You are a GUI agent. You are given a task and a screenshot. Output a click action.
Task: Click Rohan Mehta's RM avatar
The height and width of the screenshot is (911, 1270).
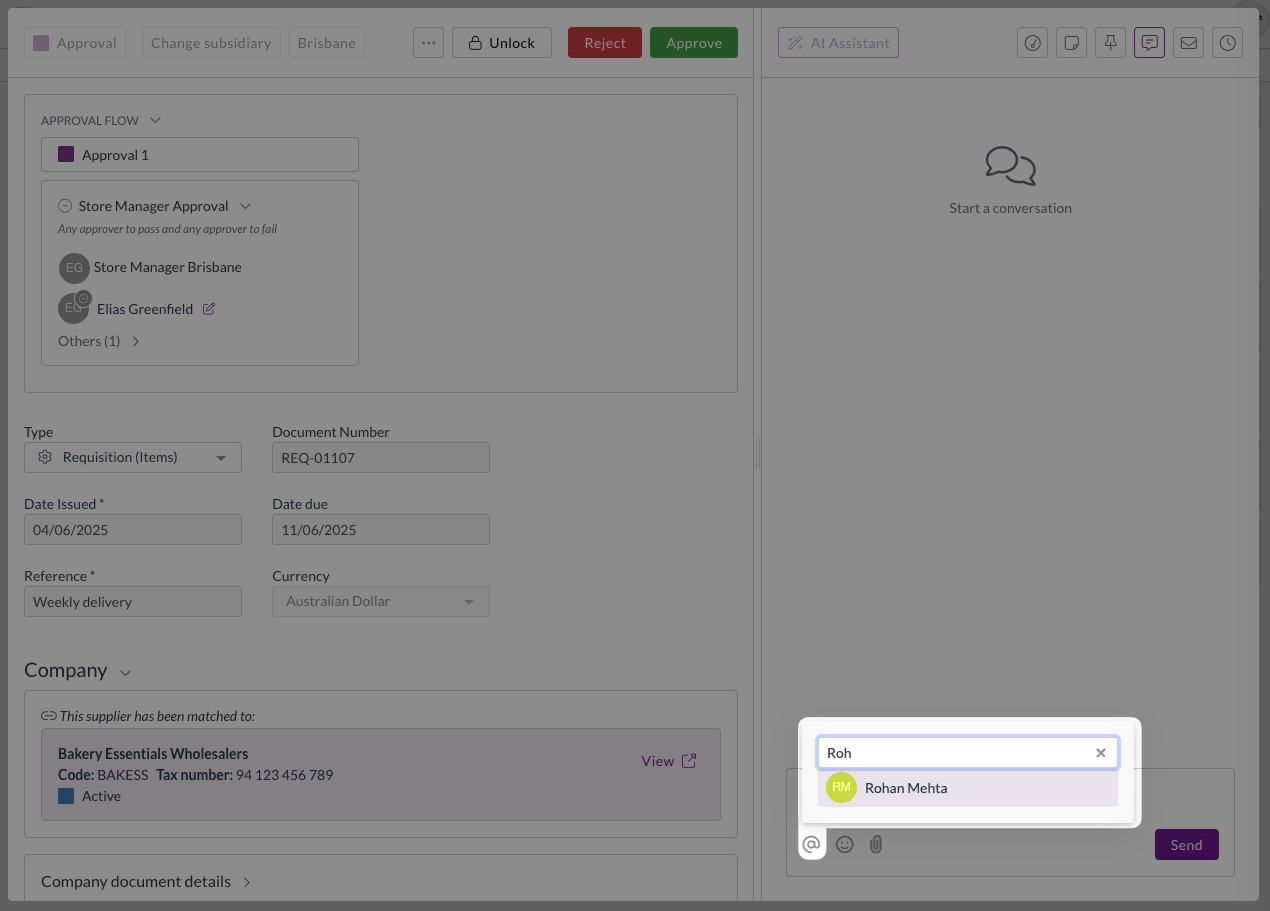[842, 788]
